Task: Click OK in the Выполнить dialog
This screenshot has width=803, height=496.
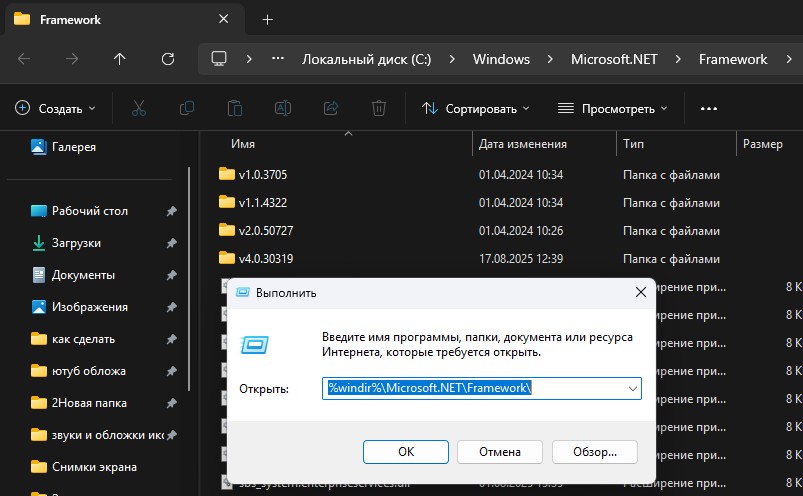Action: (406, 452)
